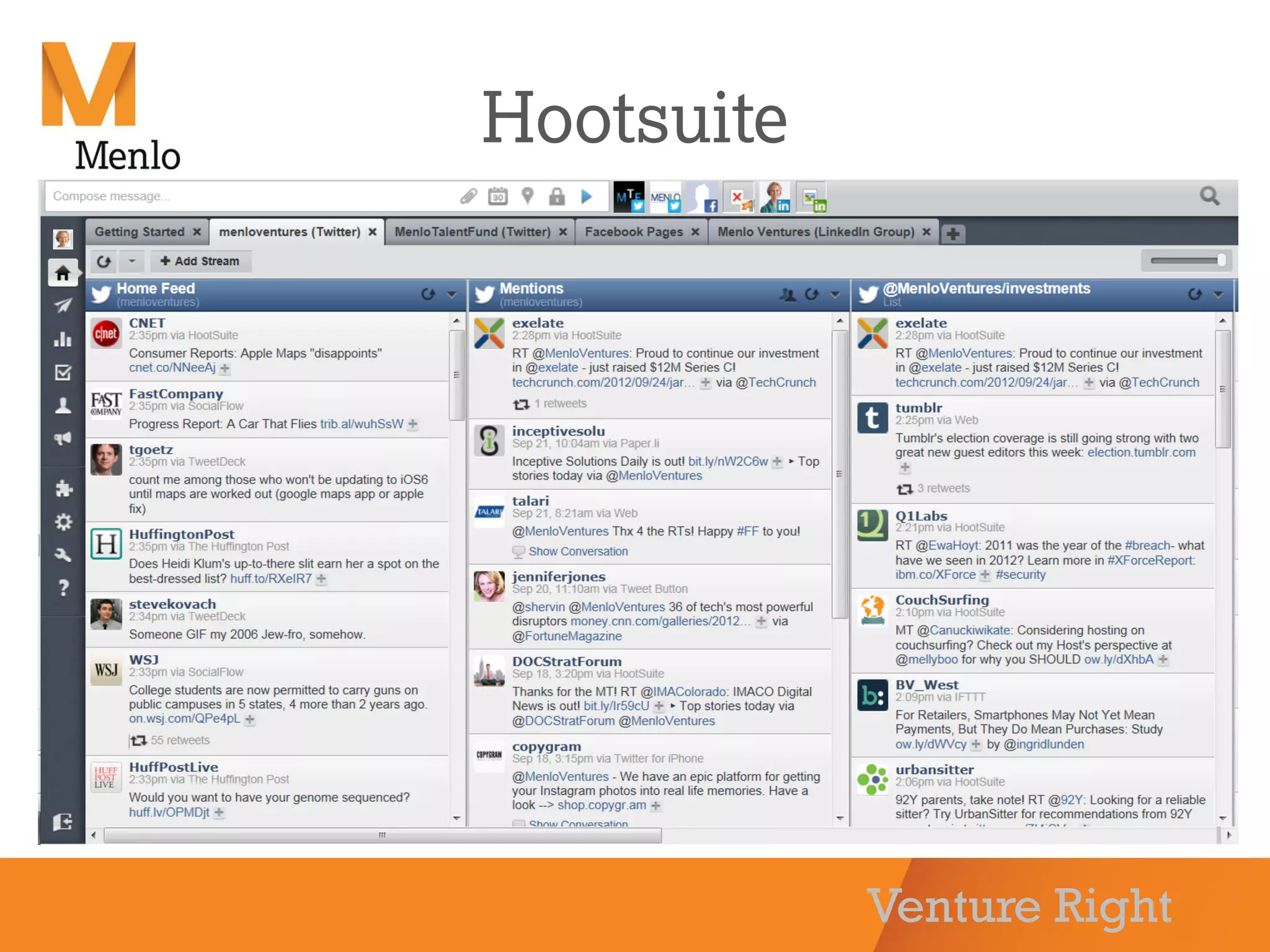Select the Home icon in sidebar
The width and height of the screenshot is (1270, 952).
click(x=63, y=273)
